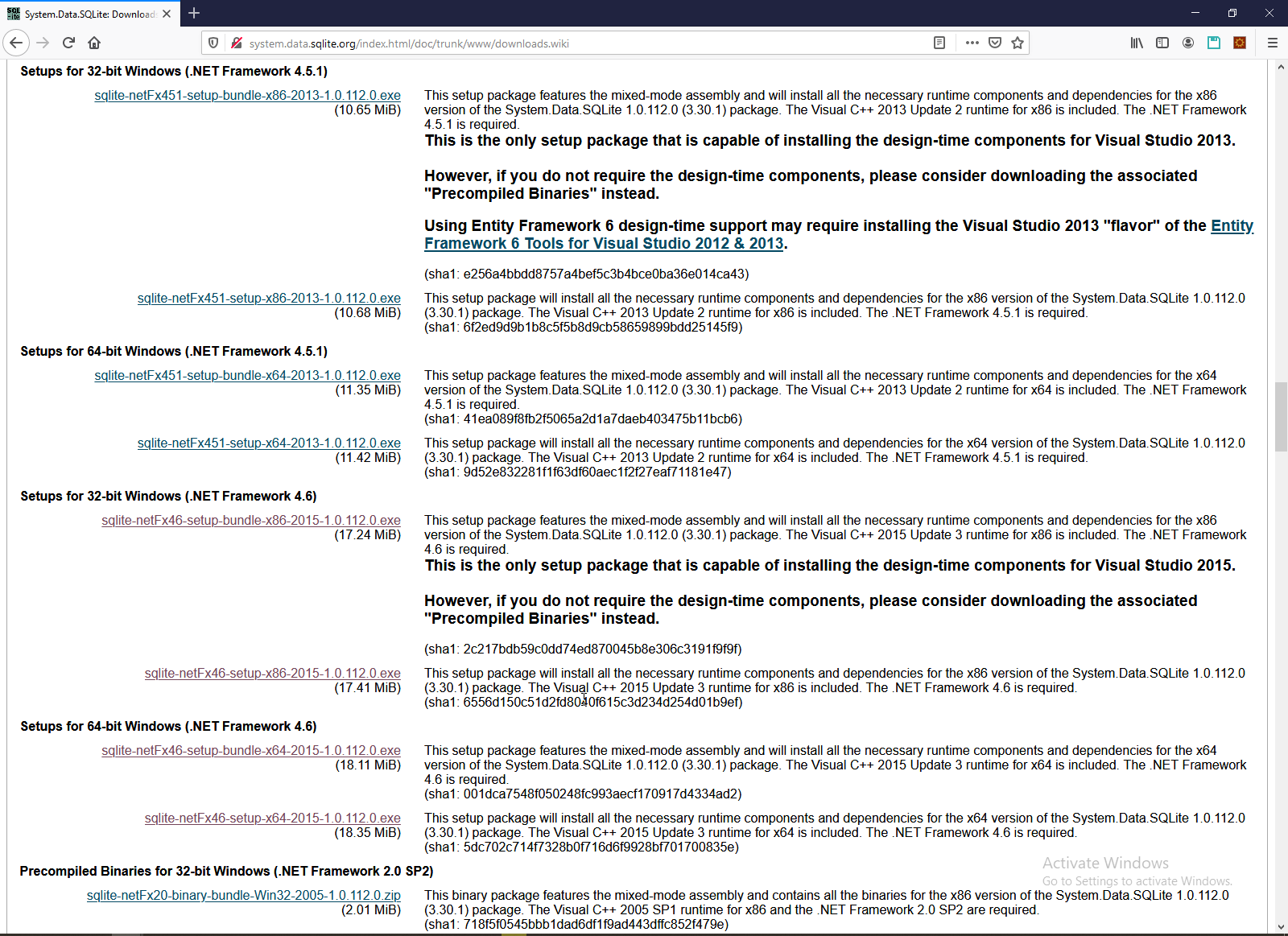The image size is (1288, 936).
Task: Download sqlite-netFx46-setup-bundle-x64-2015 exe
Action: [251, 751]
